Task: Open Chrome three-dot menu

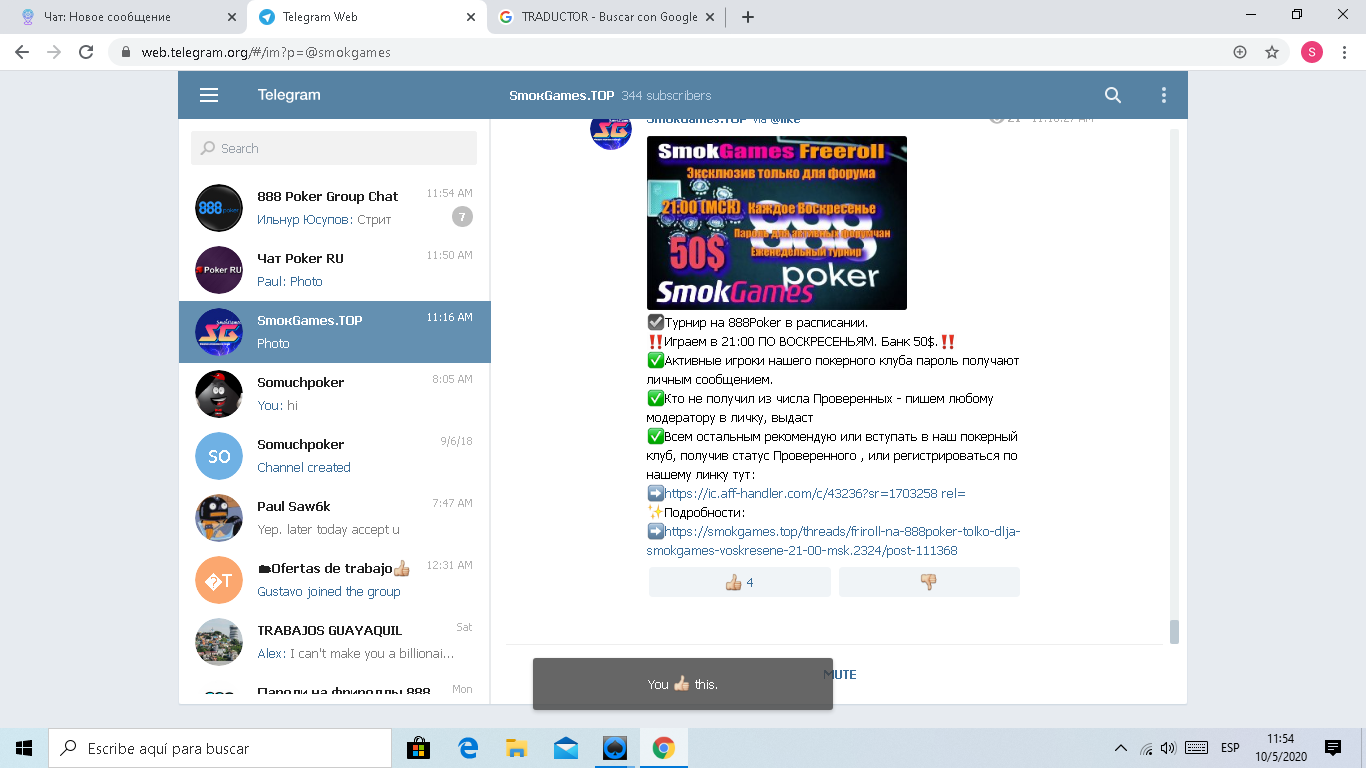Action: click(x=1344, y=52)
